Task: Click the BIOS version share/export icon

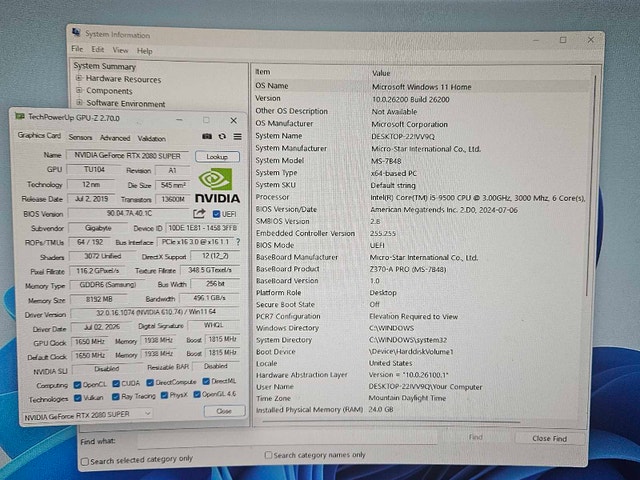Action: (x=199, y=213)
